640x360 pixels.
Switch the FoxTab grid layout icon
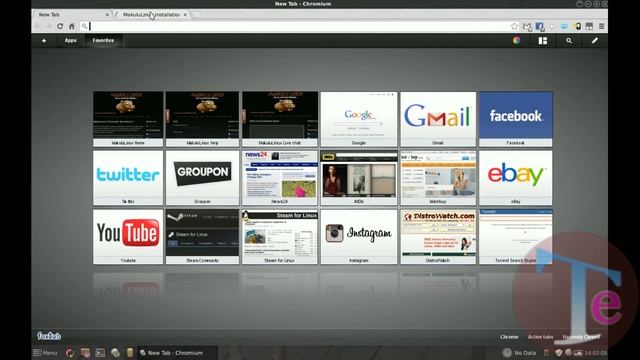point(542,40)
